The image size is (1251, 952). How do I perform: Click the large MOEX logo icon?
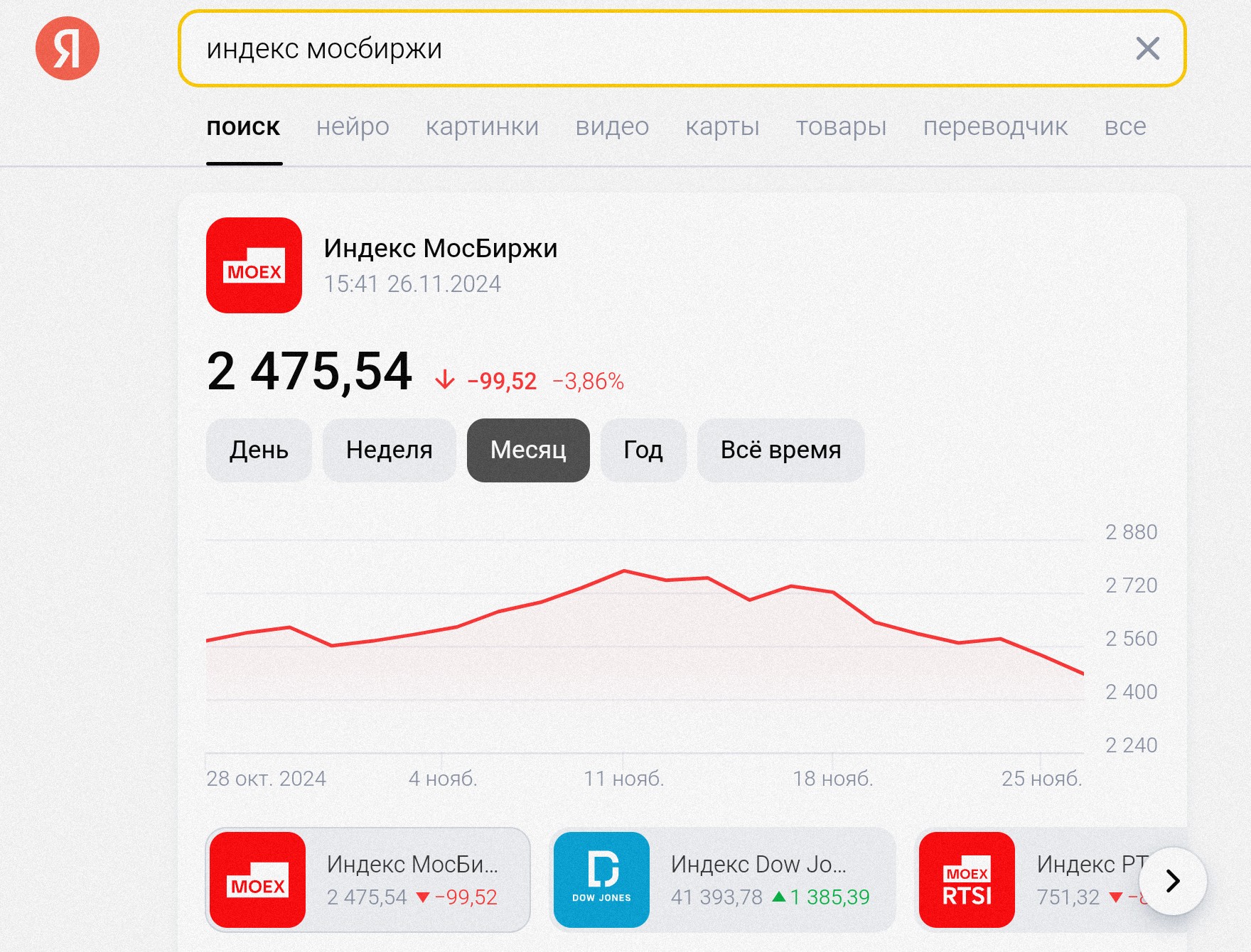pyautogui.click(x=254, y=265)
